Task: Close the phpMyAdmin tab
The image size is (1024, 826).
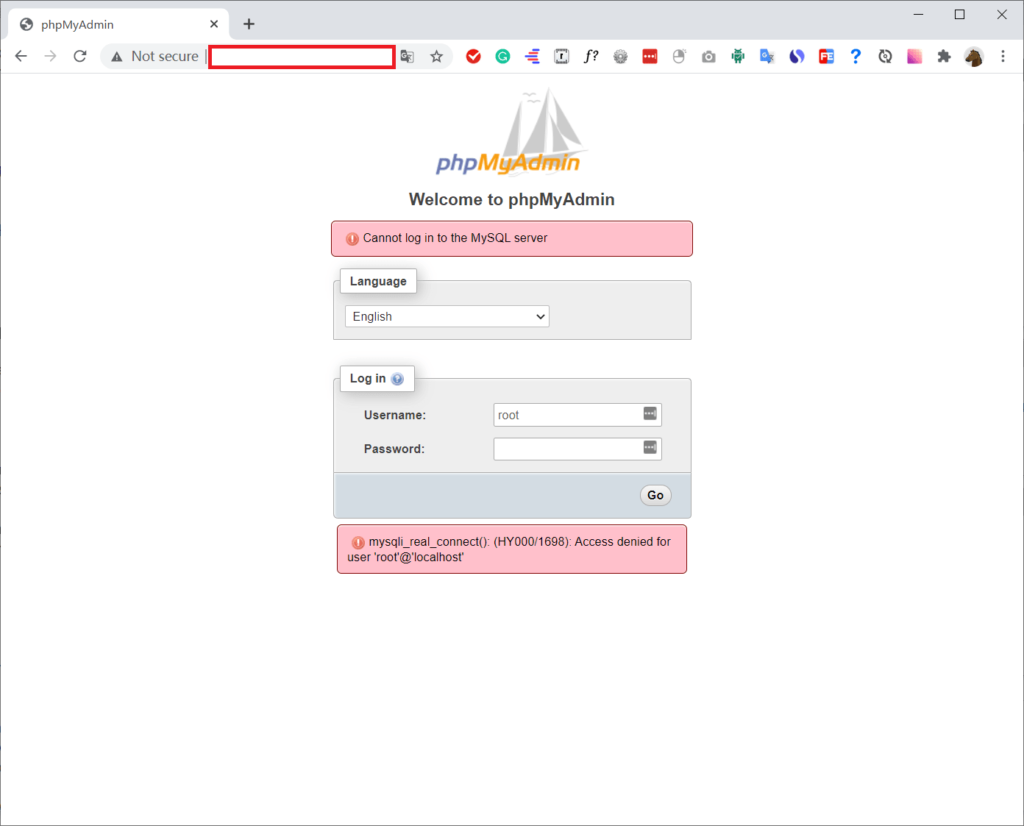Action: coord(214,24)
